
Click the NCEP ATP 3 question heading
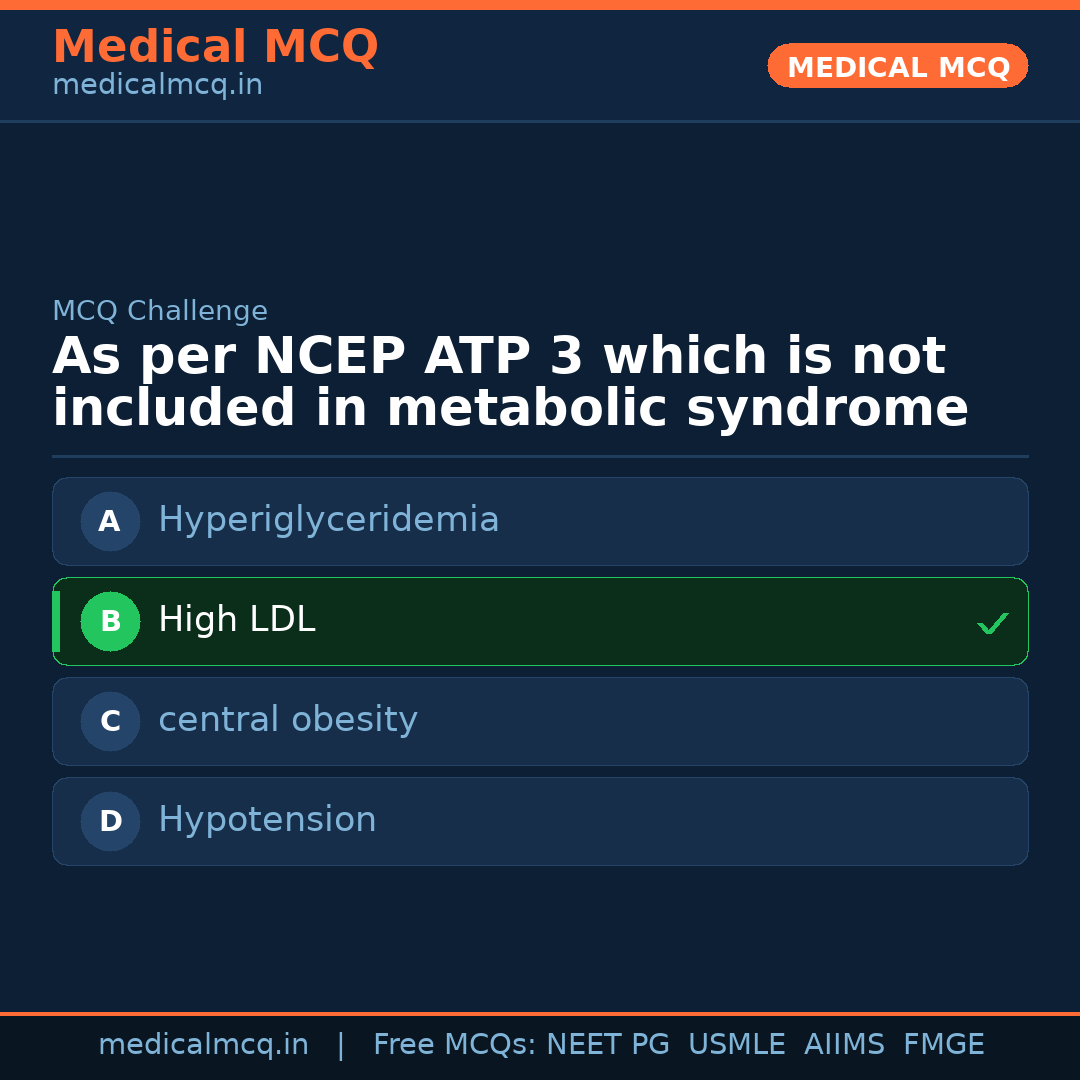tap(510, 383)
